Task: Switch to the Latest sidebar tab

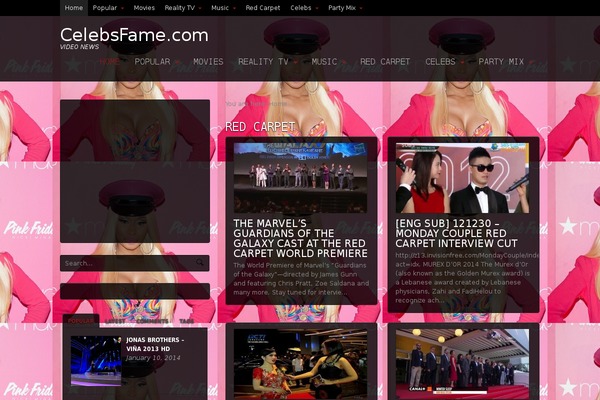Action: click(115, 321)
